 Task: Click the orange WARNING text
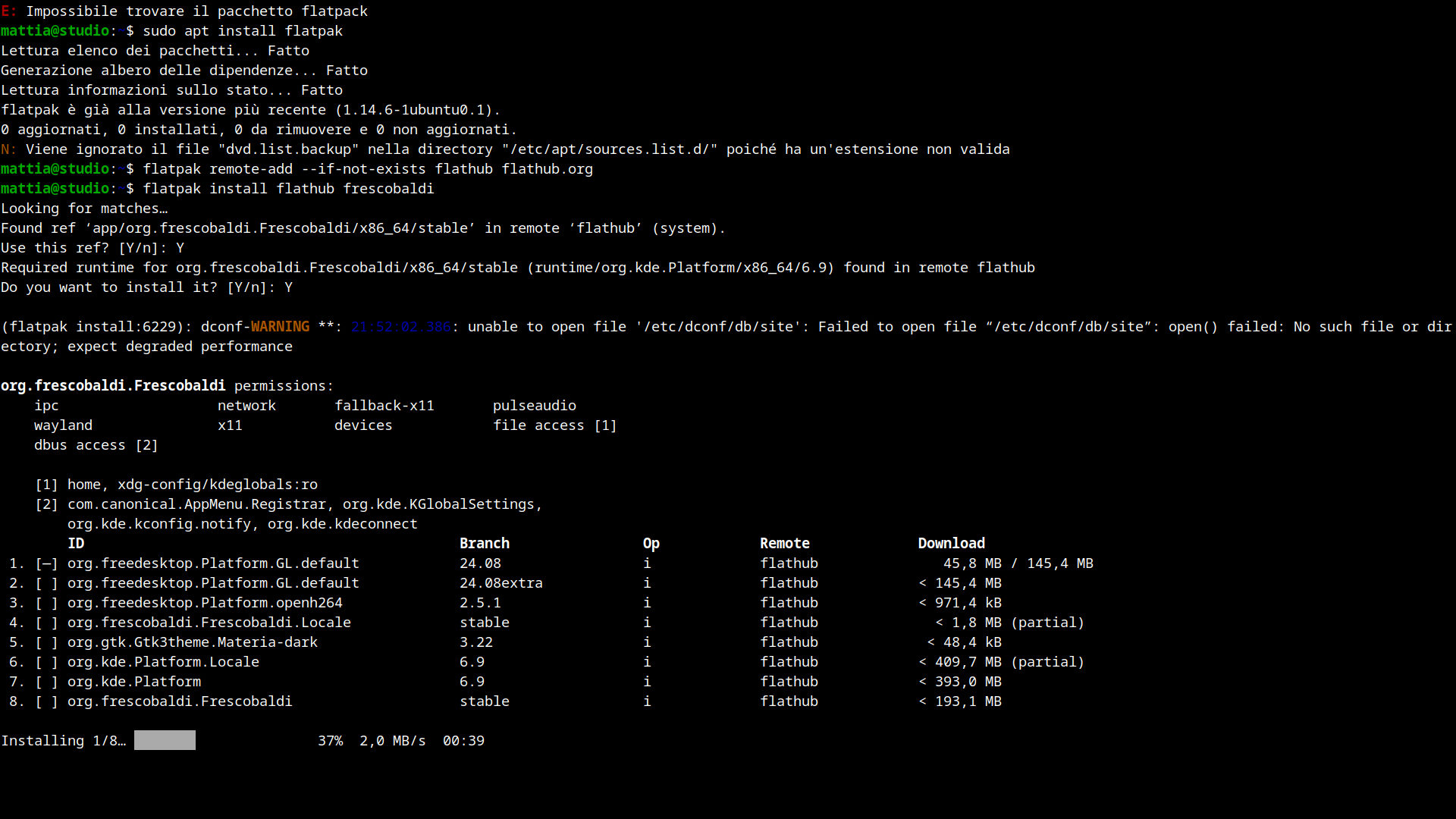point(280,327)
